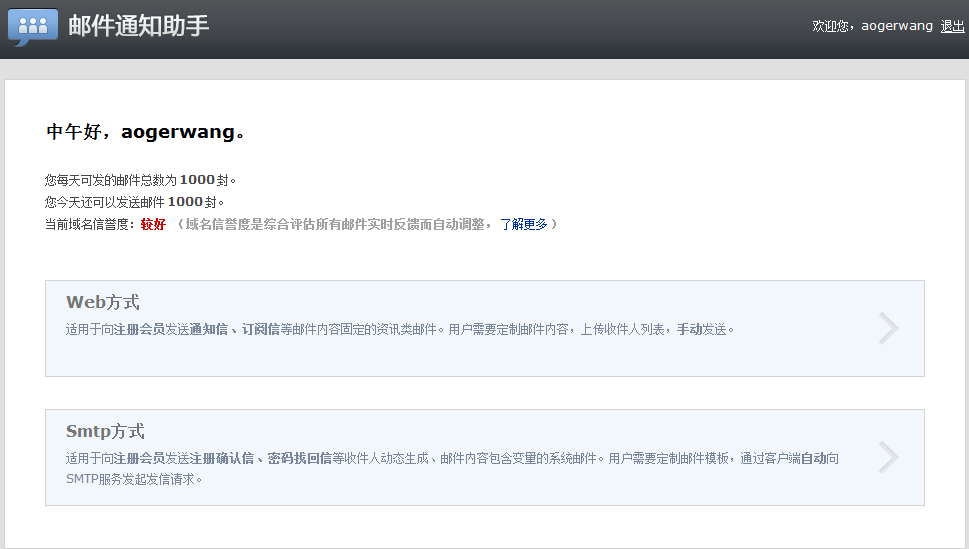The height and width of the screenshot is (549, 969).
Task: Click the 欢迎您 text in header
Action: [835, 26]
